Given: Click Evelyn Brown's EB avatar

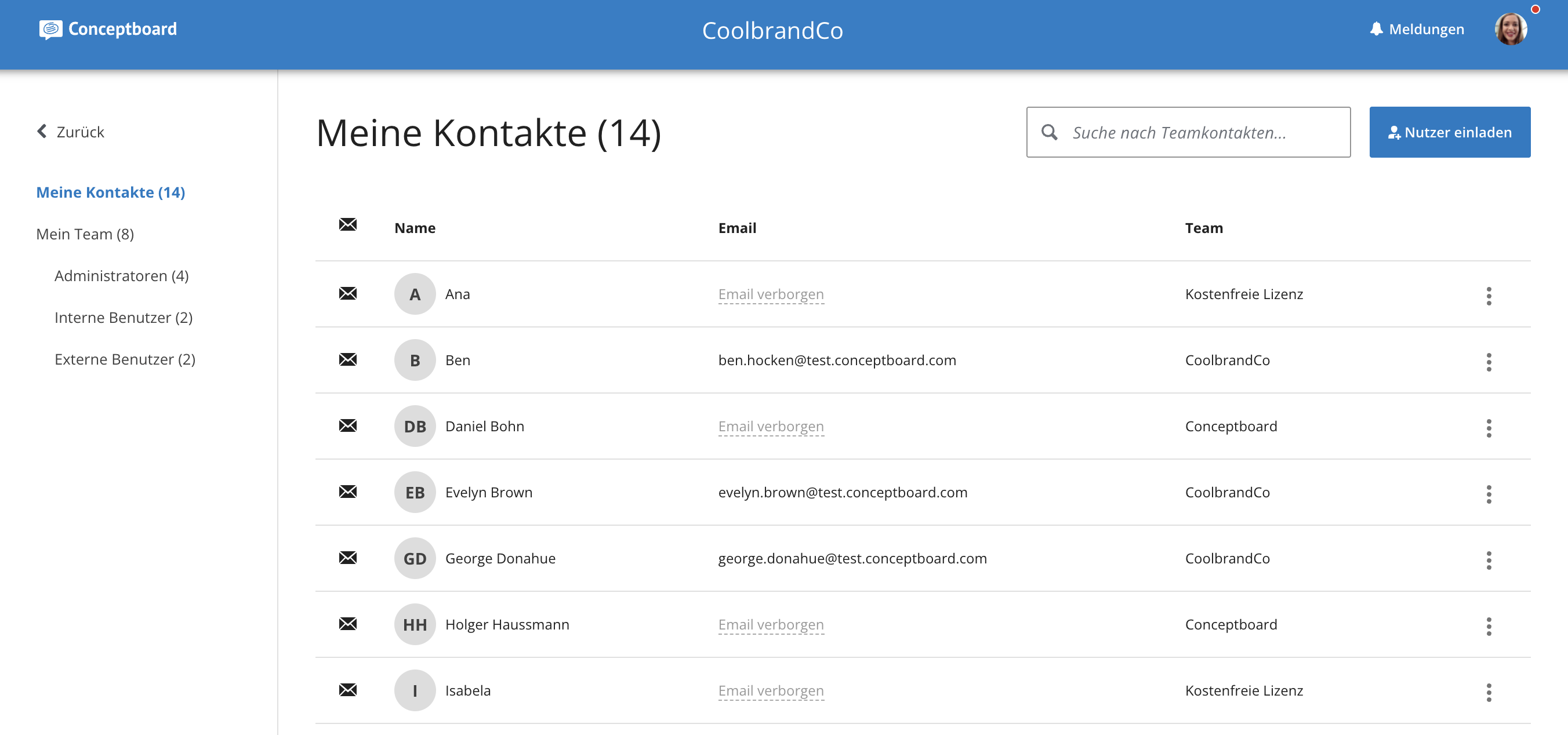Looking at the screenshot, I should (415, 492).
